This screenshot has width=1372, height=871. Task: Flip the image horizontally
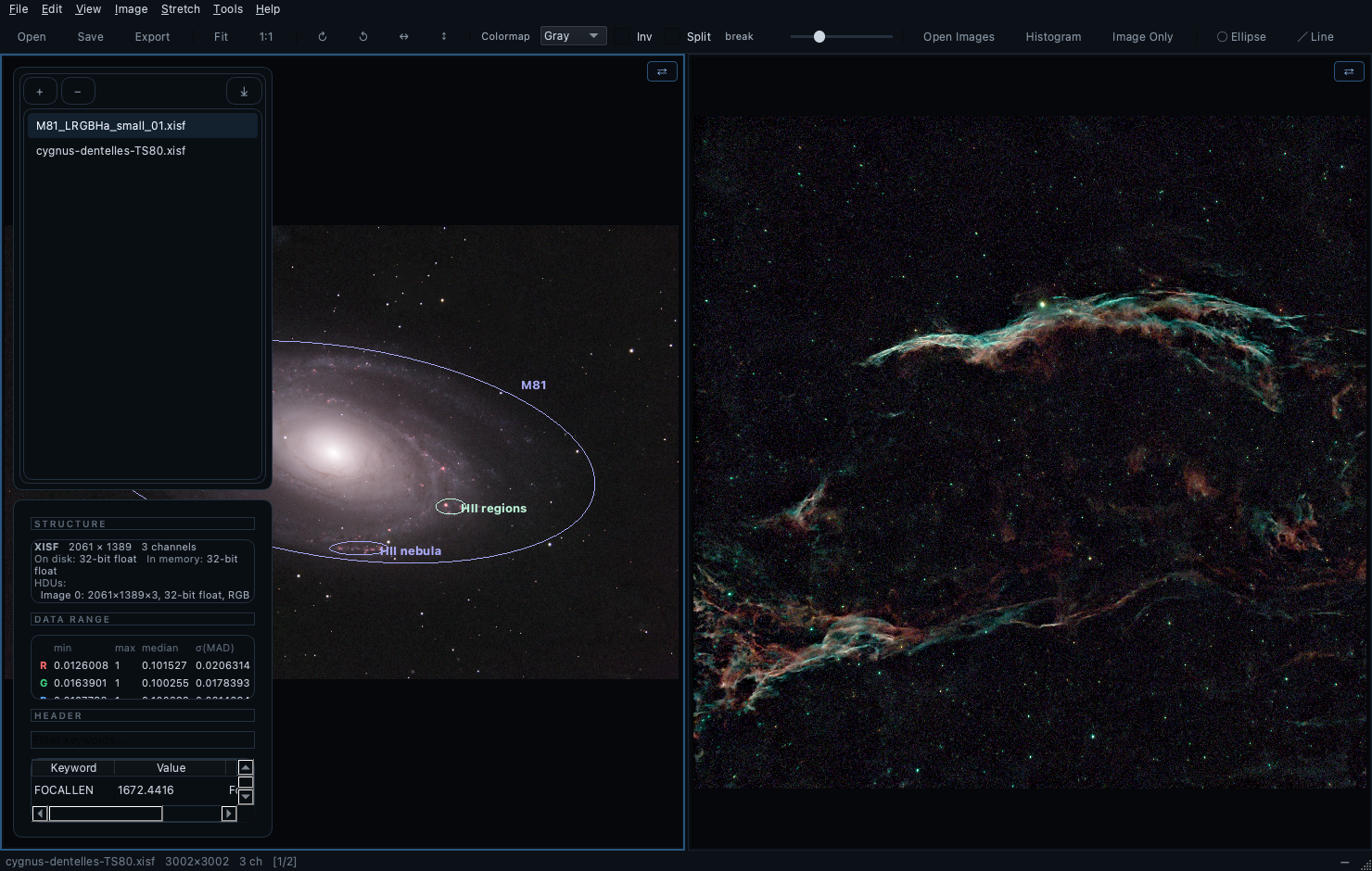[x=404, y=37]
